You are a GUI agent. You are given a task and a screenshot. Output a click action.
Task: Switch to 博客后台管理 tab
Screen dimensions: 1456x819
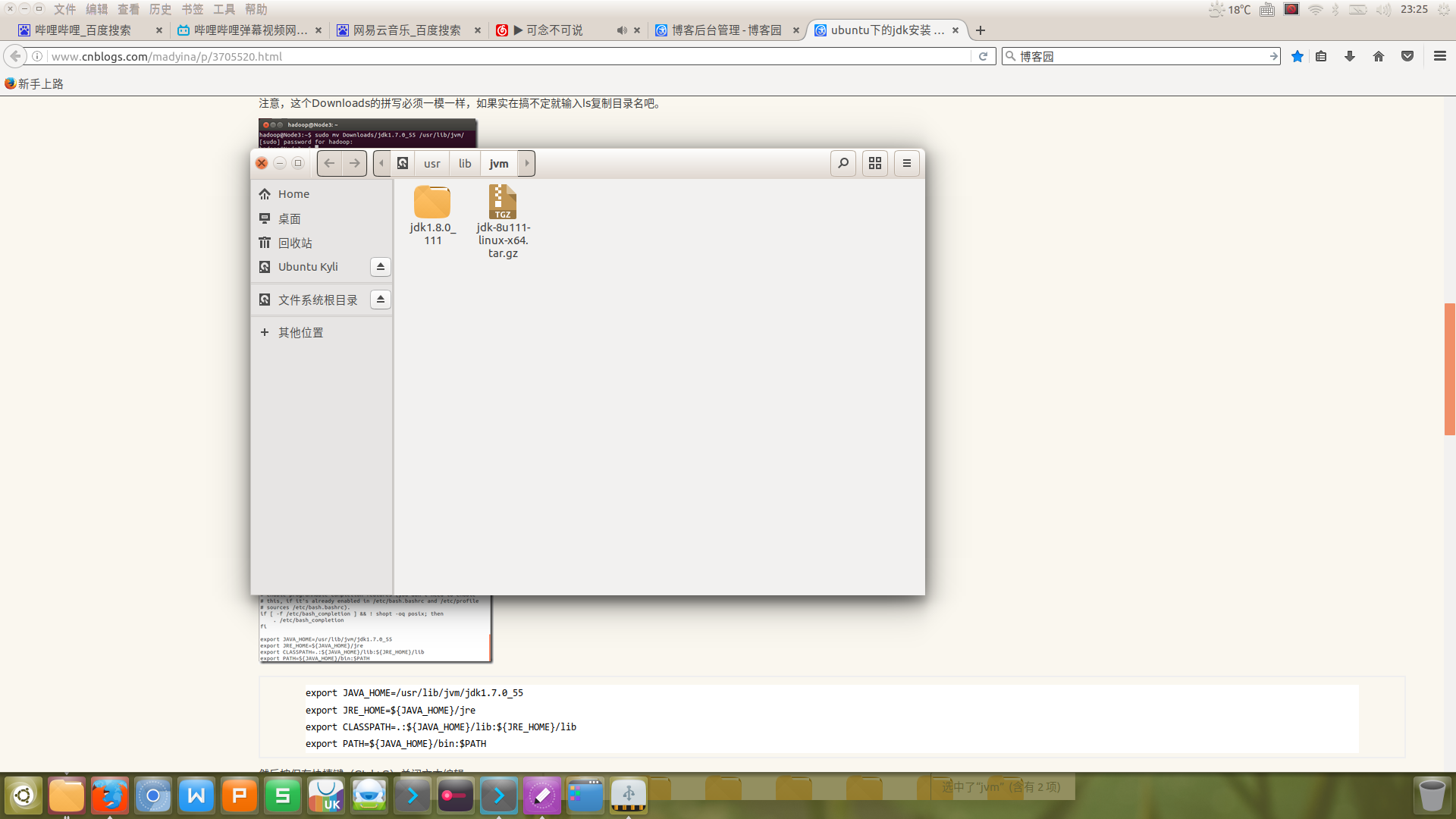pyautogui.click(x=720, y=30)
